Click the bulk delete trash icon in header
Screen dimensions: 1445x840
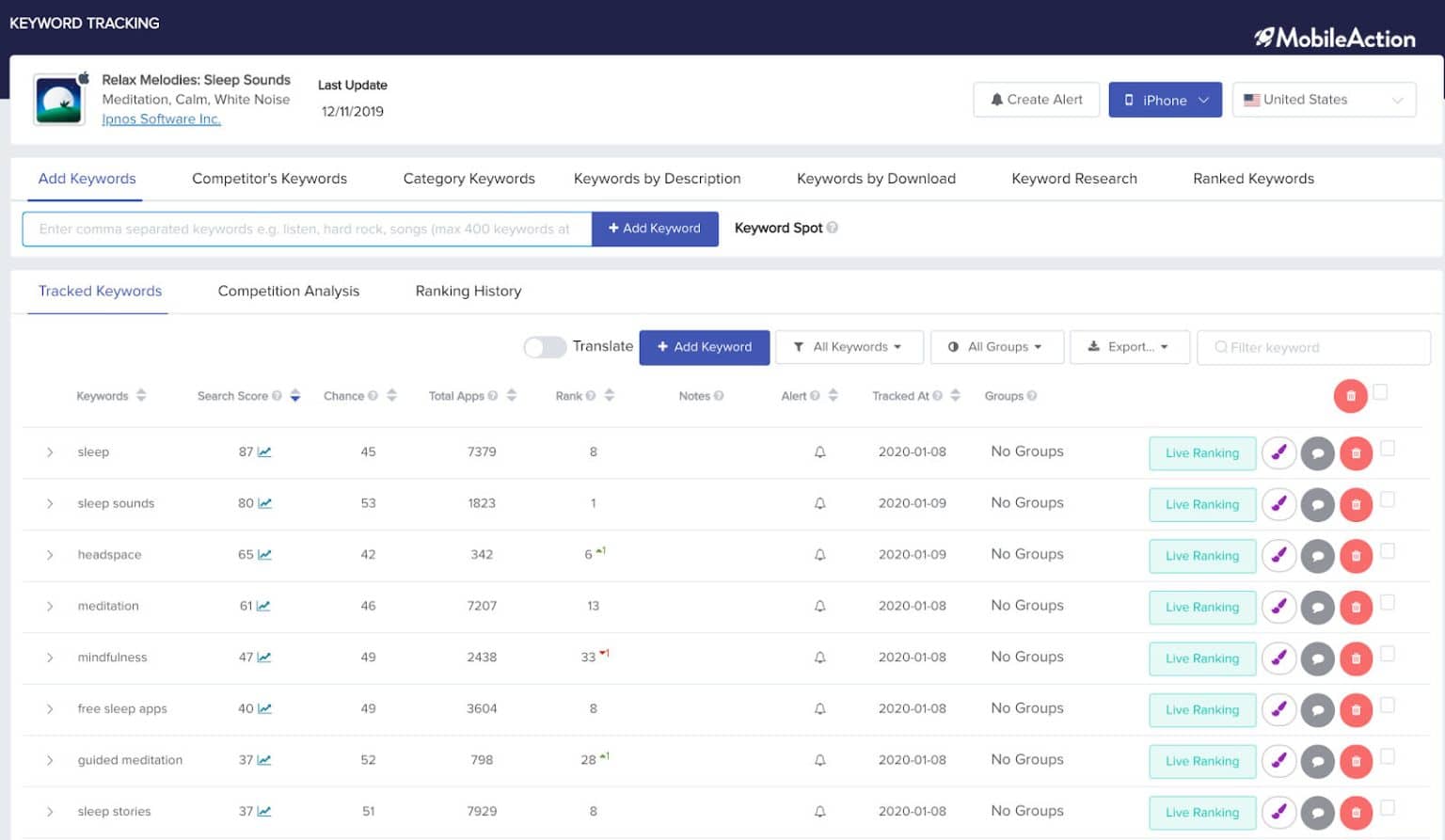pos(1350,396)
